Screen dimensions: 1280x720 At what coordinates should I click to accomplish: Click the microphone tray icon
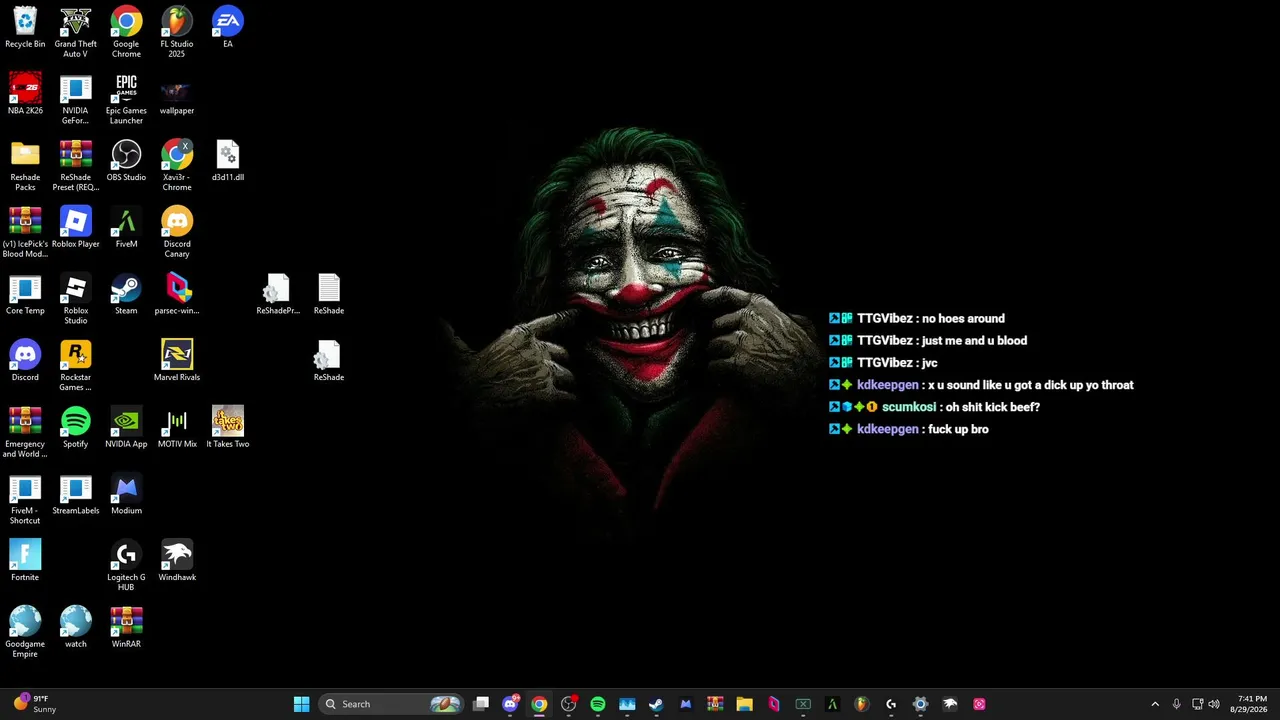click(x=1176, y=704)
